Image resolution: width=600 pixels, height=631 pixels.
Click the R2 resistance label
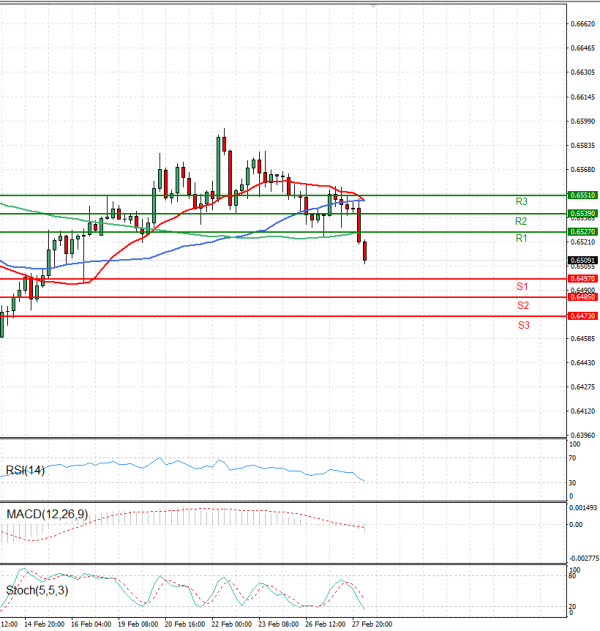[521, 221]
